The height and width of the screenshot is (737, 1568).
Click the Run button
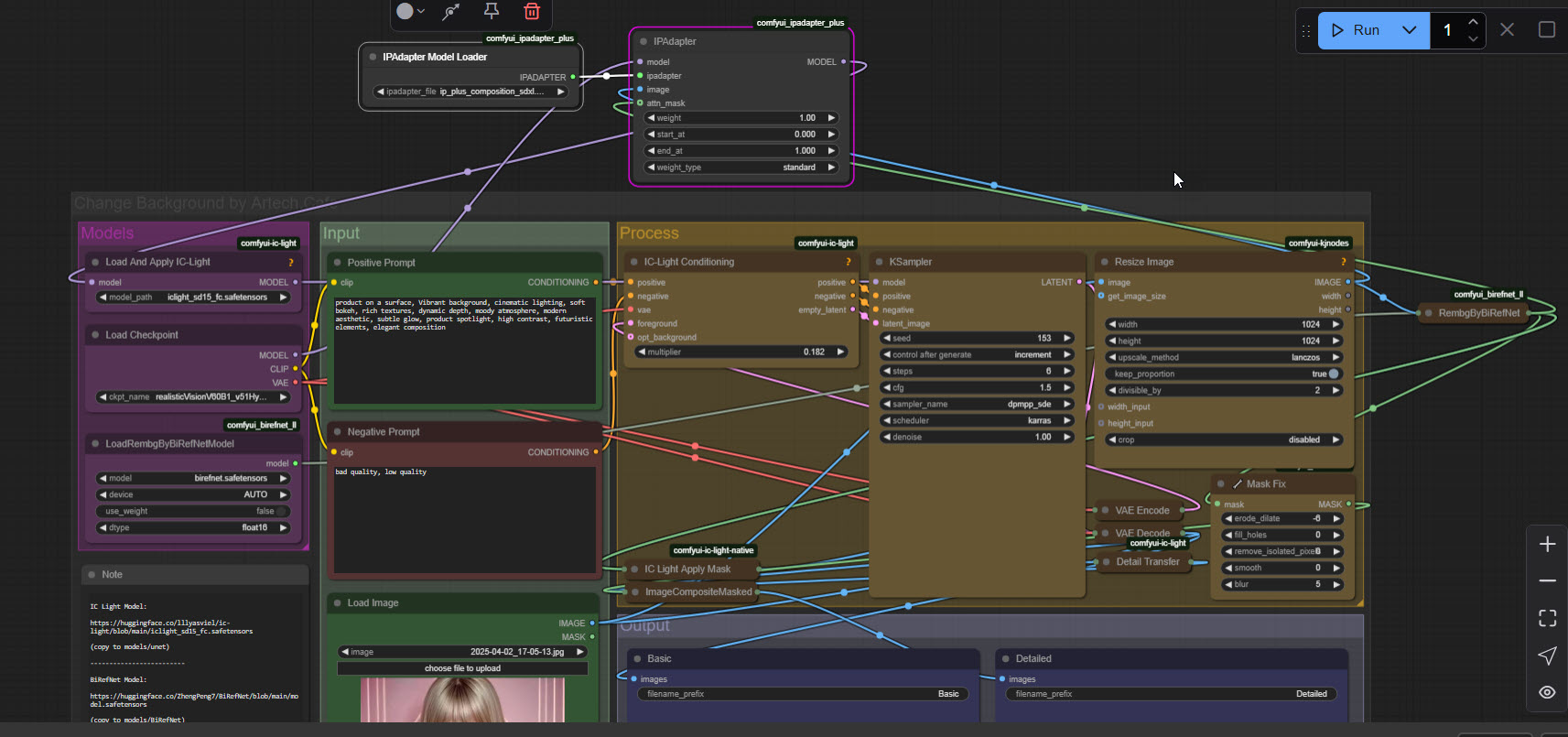pyautogui.click(x=1356, y=30)
